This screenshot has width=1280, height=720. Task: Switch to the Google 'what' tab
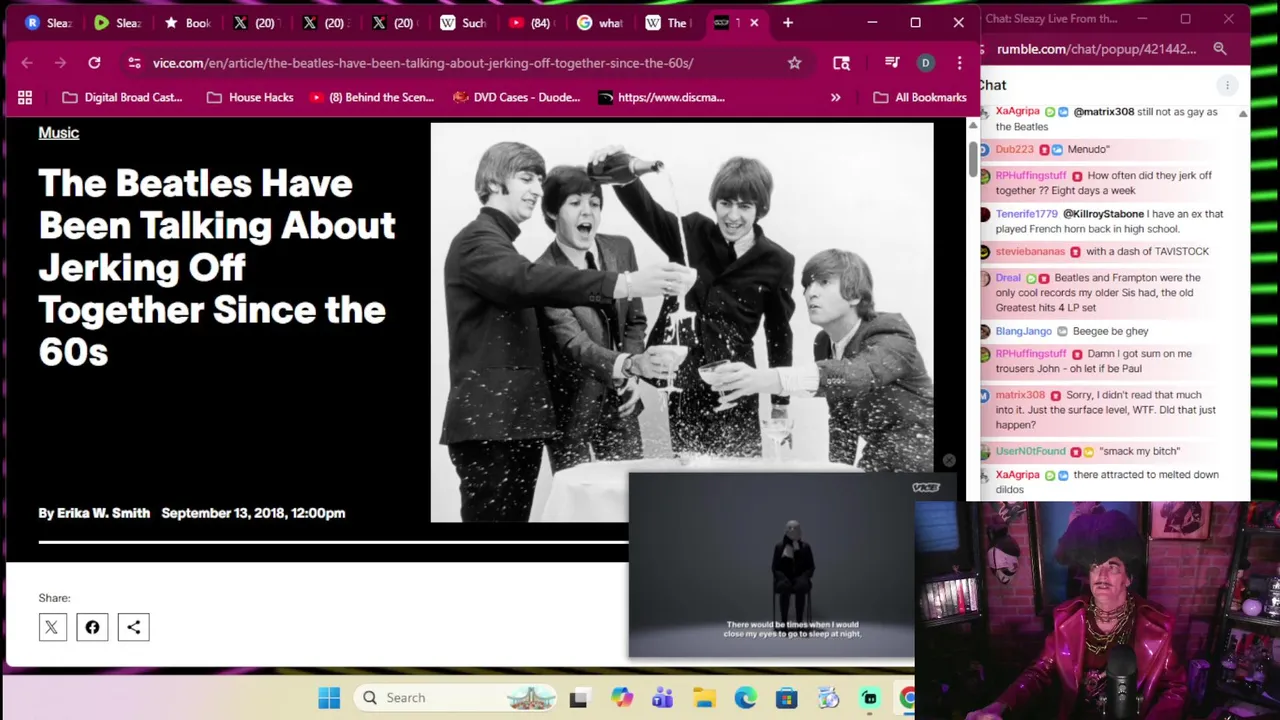coord(599,22)
